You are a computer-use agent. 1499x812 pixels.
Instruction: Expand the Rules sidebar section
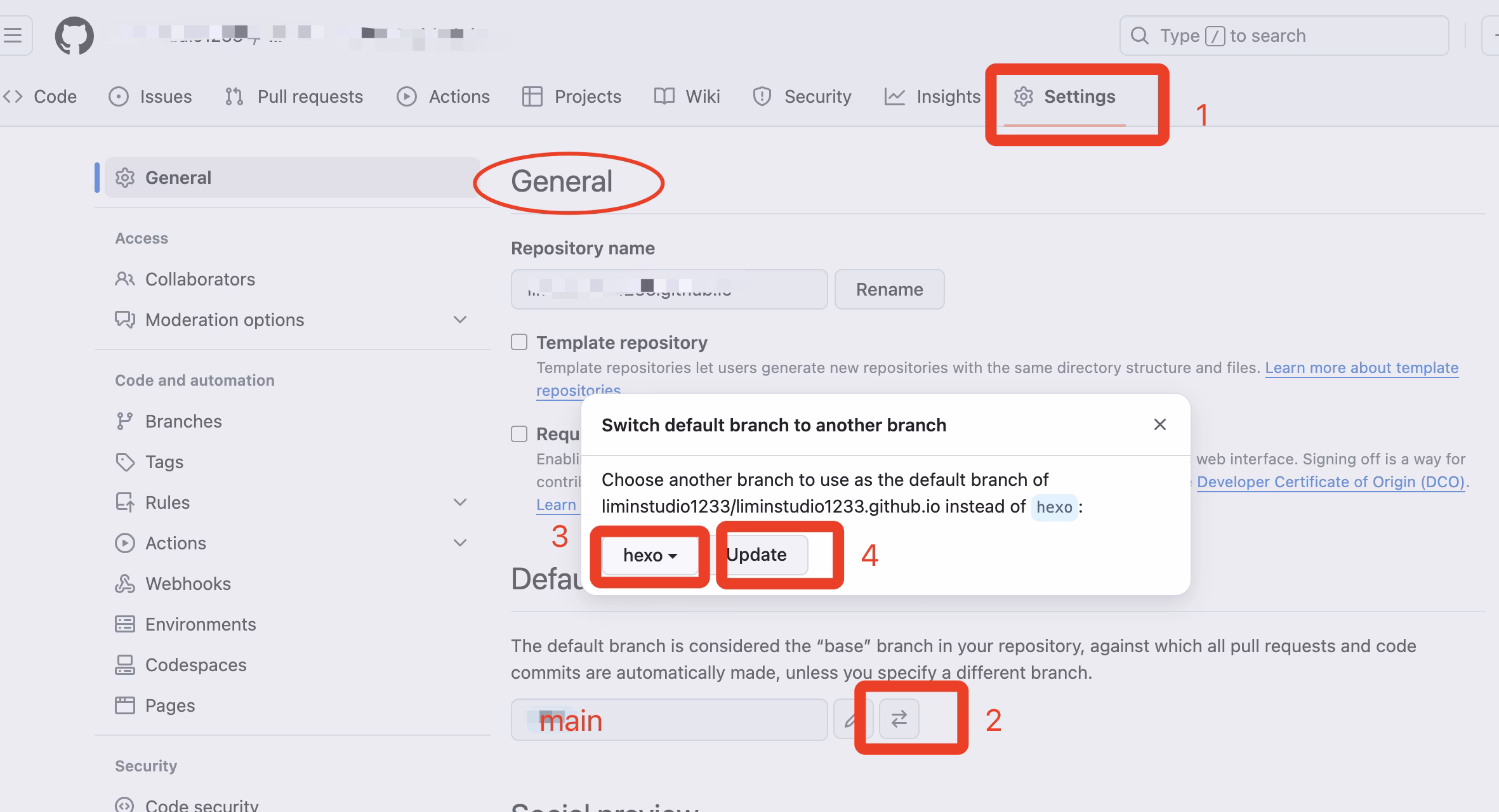[x=460, y=502]
